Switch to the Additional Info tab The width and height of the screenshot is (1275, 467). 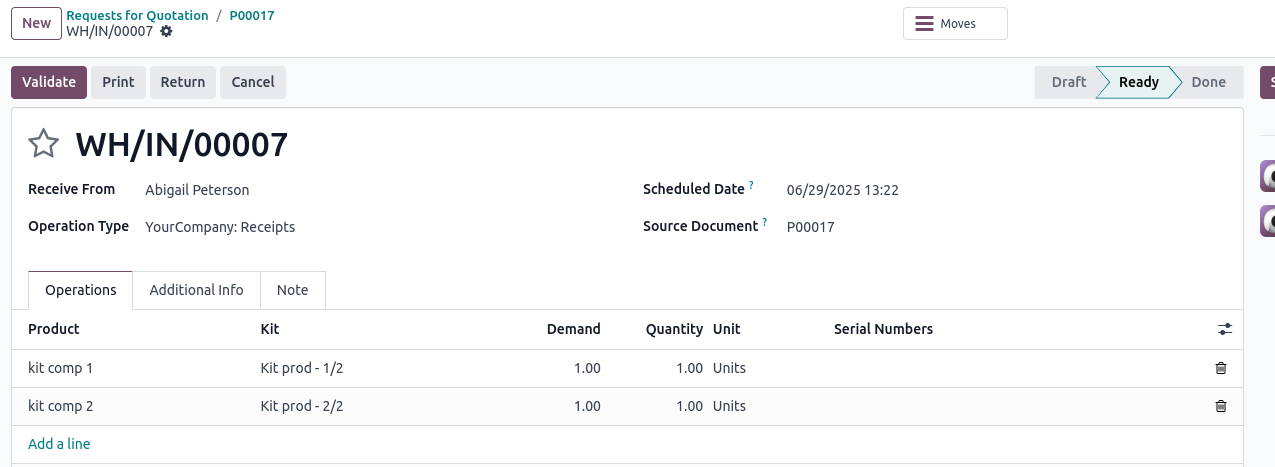tap(196, 290)
